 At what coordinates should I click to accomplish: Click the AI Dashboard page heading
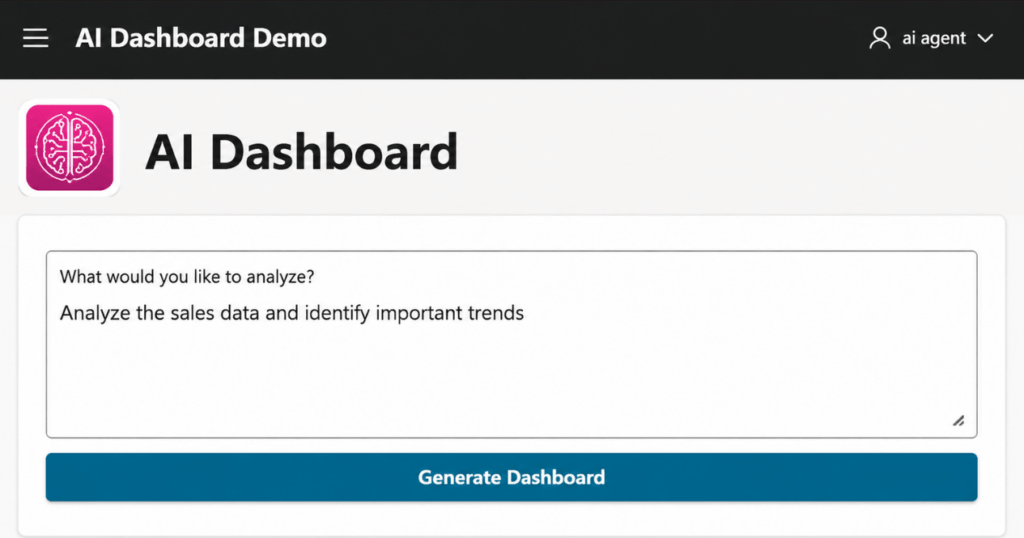point(302,151)
